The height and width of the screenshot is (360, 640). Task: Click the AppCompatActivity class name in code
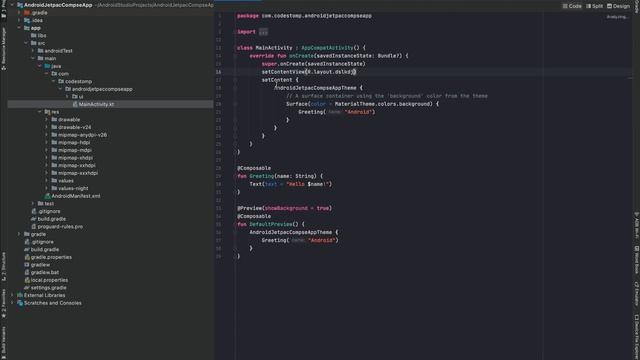pos(327,48)
